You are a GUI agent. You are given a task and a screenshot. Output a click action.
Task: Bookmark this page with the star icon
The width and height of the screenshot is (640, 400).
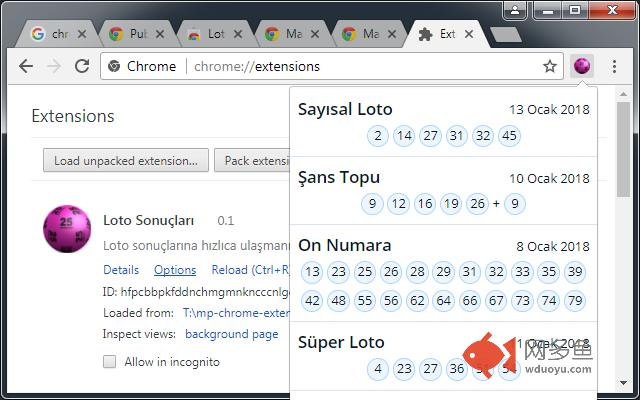(x=550, y=66)
